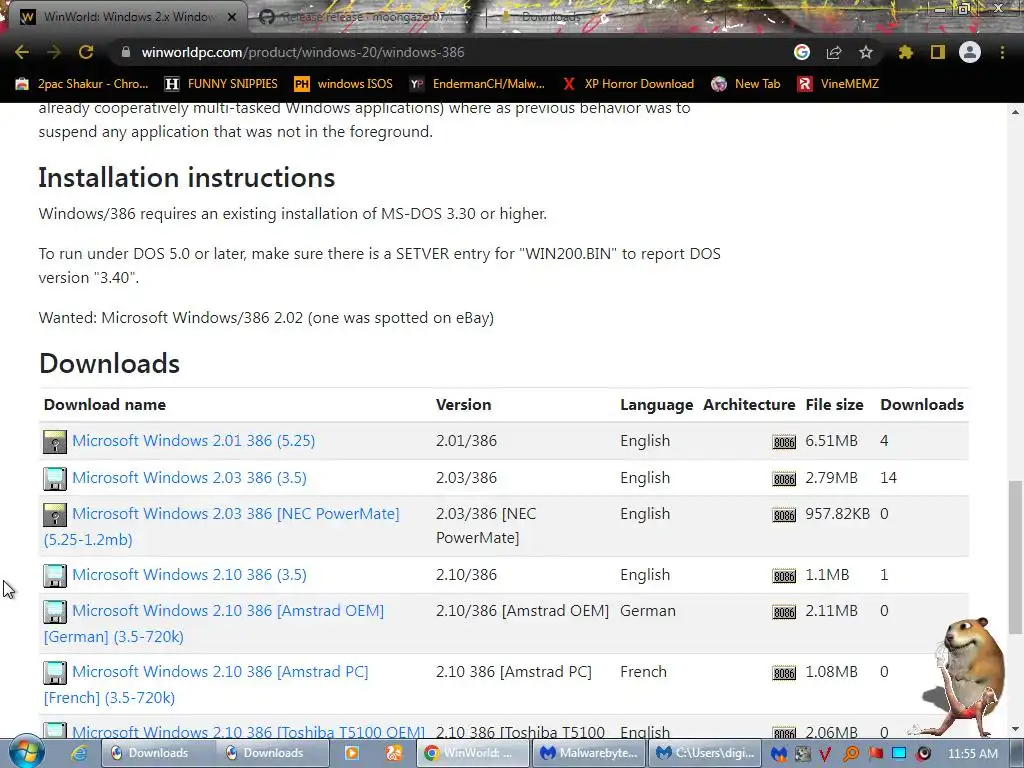Open the New Tab bookmark
This screenshot has height=768, width=1024.
click(746, 84)
